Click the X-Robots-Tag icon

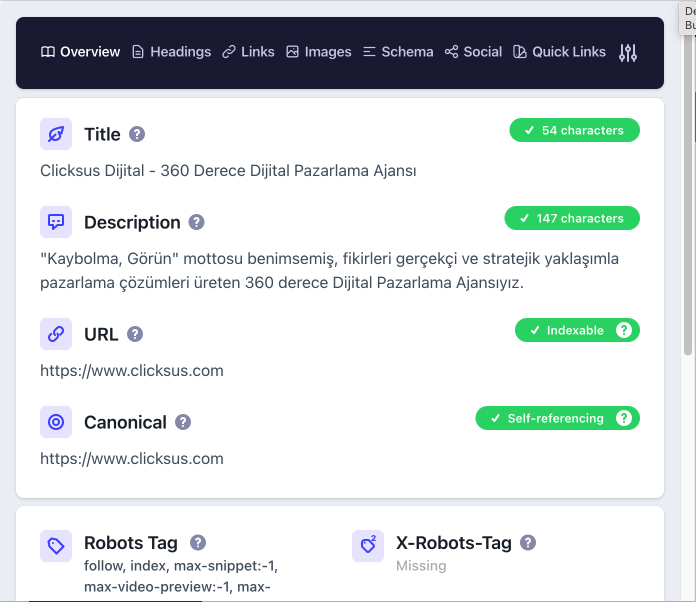click(368, 546)
